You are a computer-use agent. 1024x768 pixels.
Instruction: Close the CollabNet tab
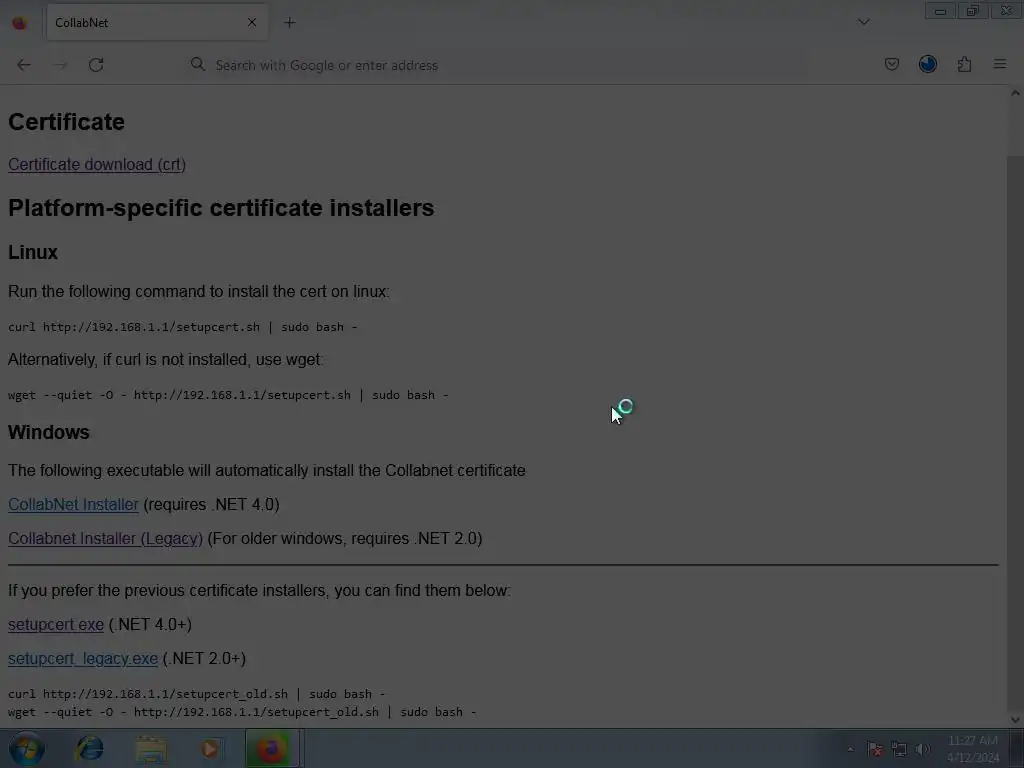(x=252, y=22)
